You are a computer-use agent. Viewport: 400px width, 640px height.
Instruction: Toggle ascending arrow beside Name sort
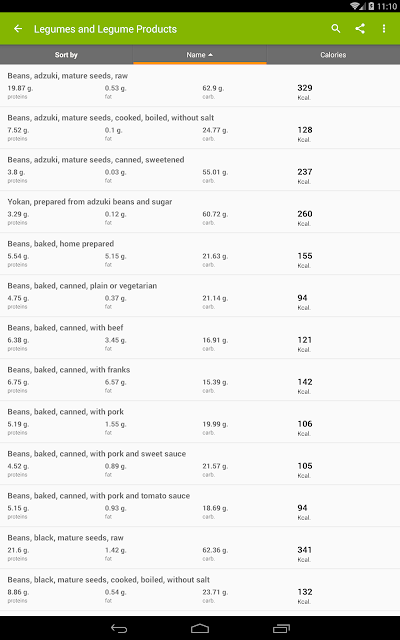click(x=211, y=55)
